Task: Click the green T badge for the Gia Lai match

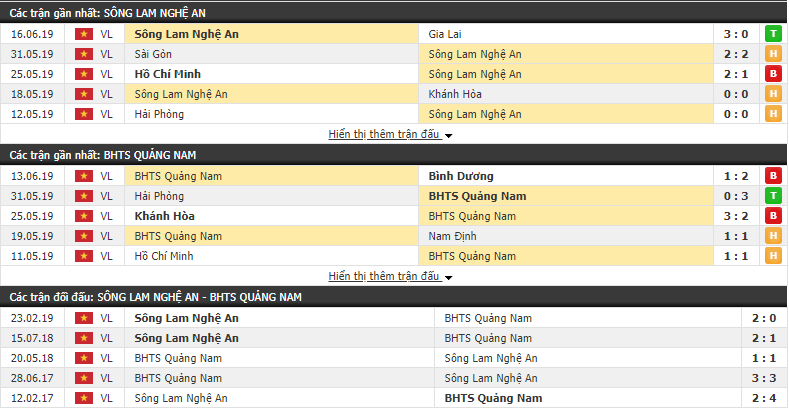Action: pos(773,34)
